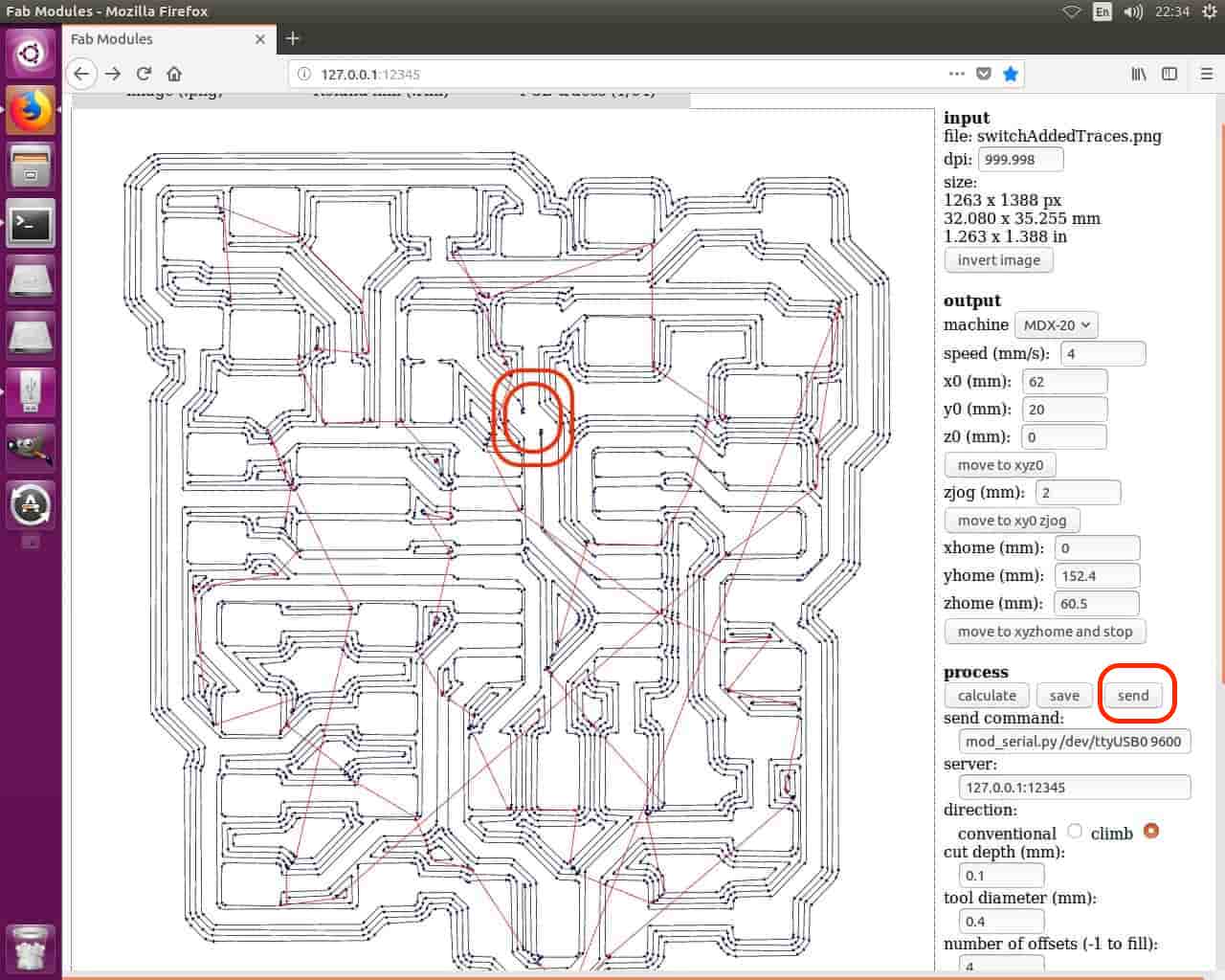Screen dimensions: 1225x980
Task: Click move to xyzhome and stop
Action: (1045, 632)
